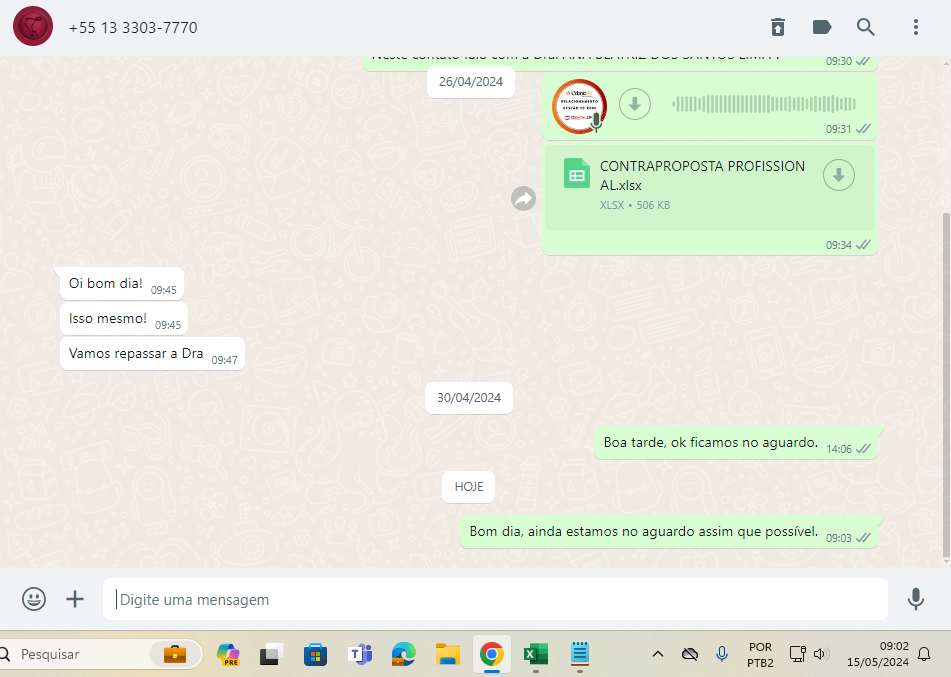Click the 09:31 voice message double-check marks

(x=863, y=129)
